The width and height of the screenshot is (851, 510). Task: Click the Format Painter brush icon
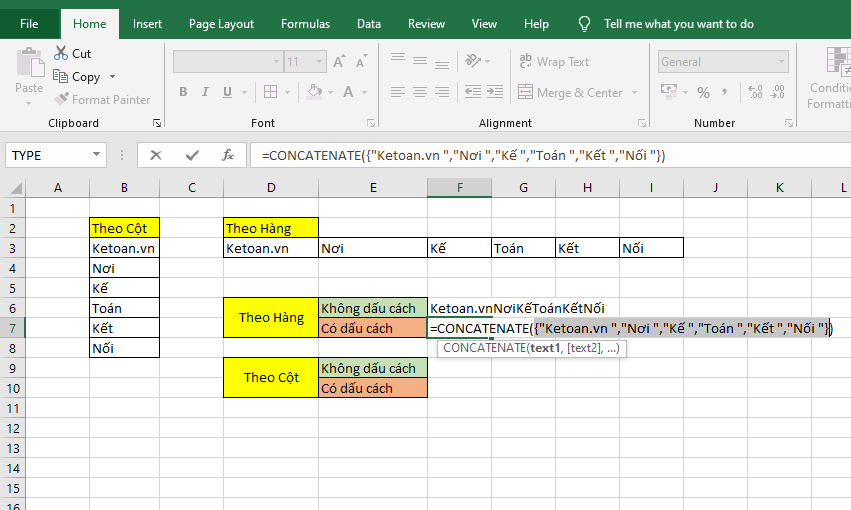(x=61, y=100)
